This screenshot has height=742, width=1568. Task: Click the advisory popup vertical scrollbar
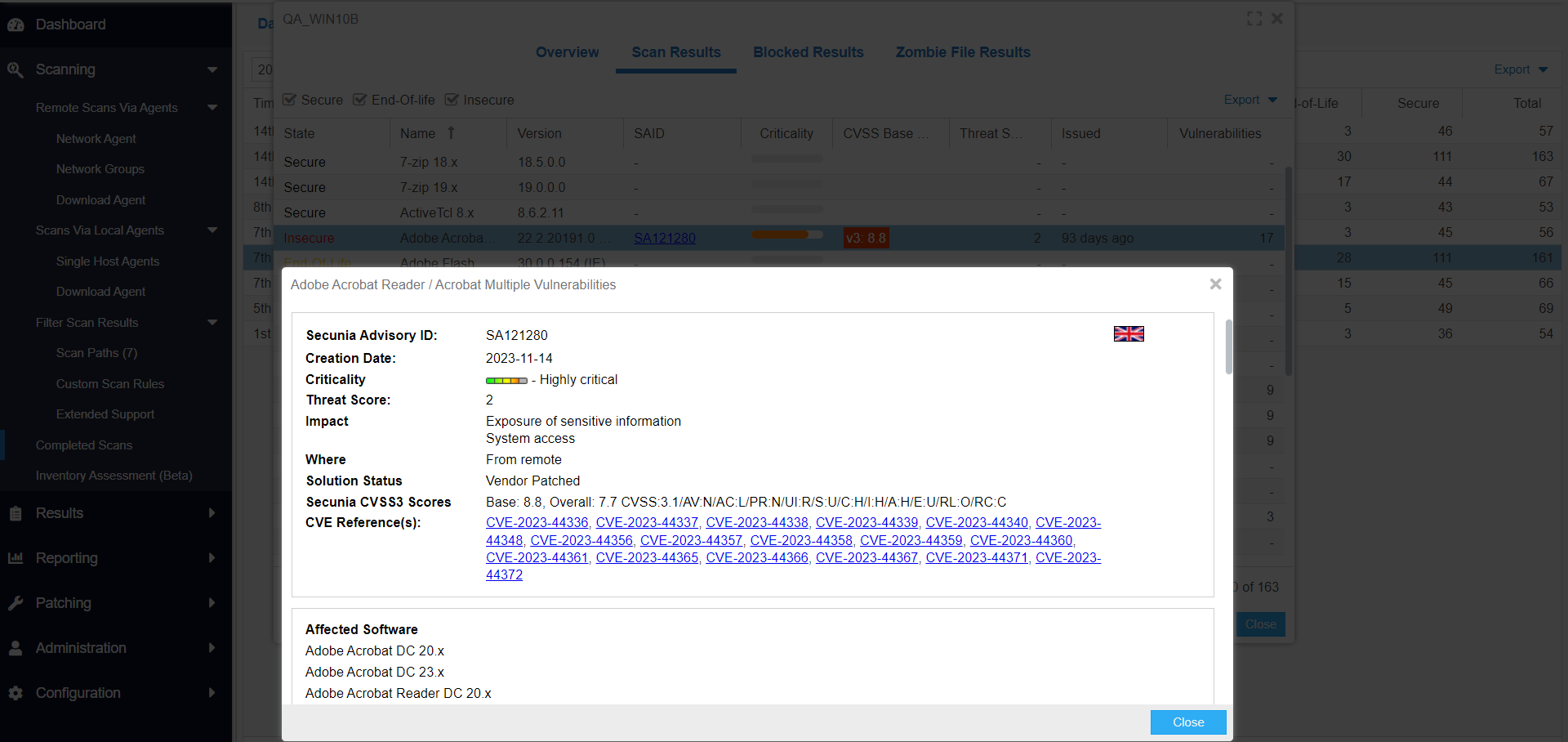pyautogui.click(x=1228, y=347)
